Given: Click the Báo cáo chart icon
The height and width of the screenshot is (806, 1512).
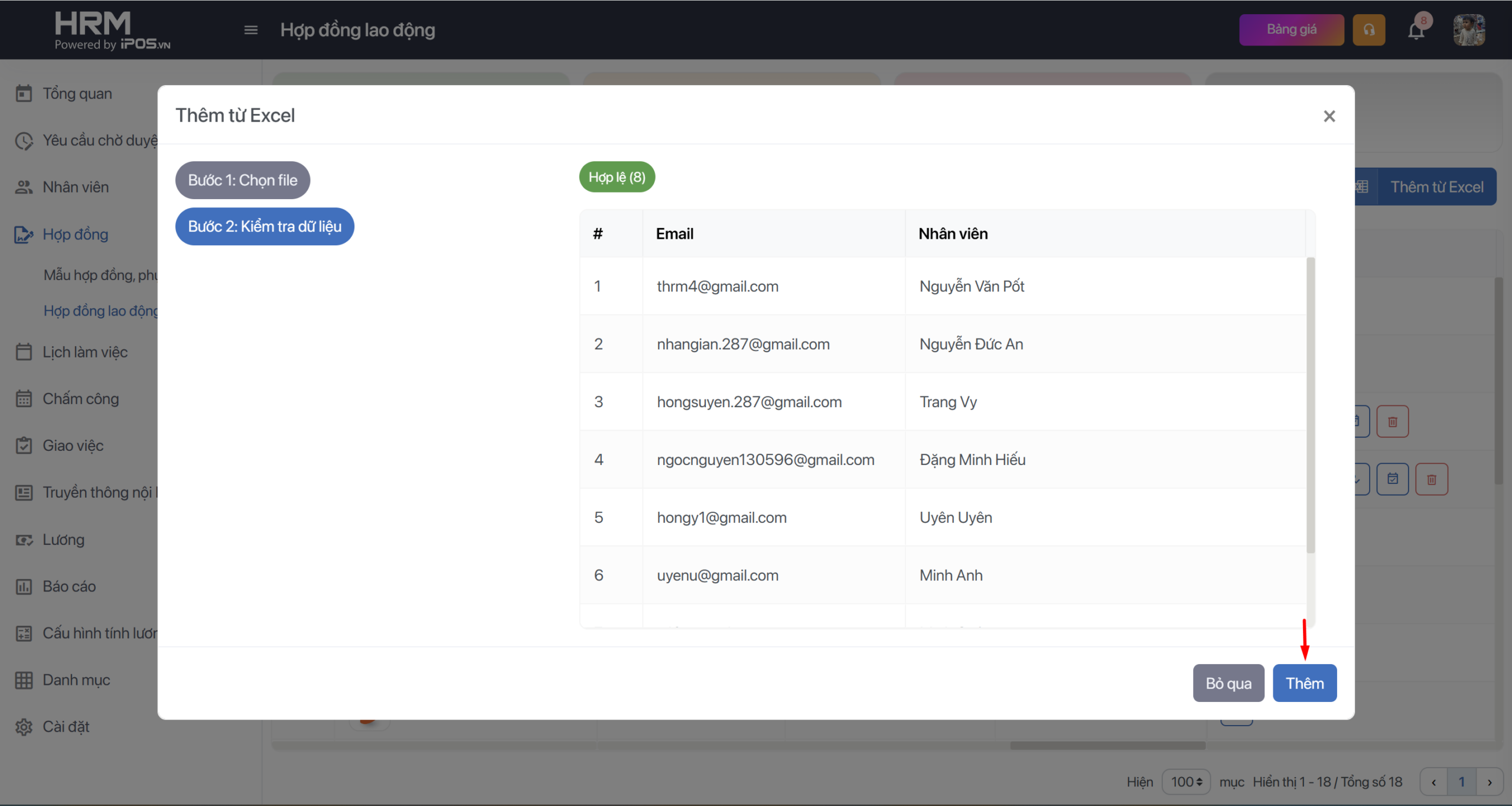Looking at the screenshot, I should pyautogui.click(x=24, y=586).
